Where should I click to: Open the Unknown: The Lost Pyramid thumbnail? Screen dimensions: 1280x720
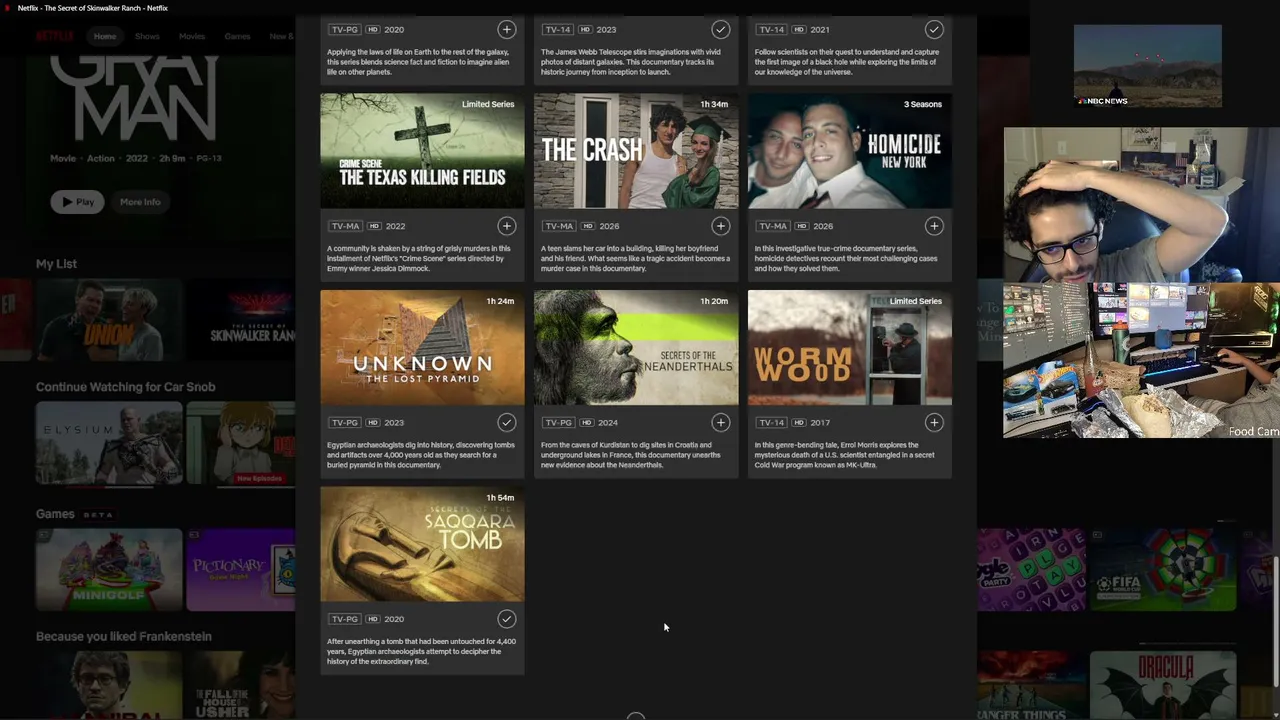(x=422, y=348)
